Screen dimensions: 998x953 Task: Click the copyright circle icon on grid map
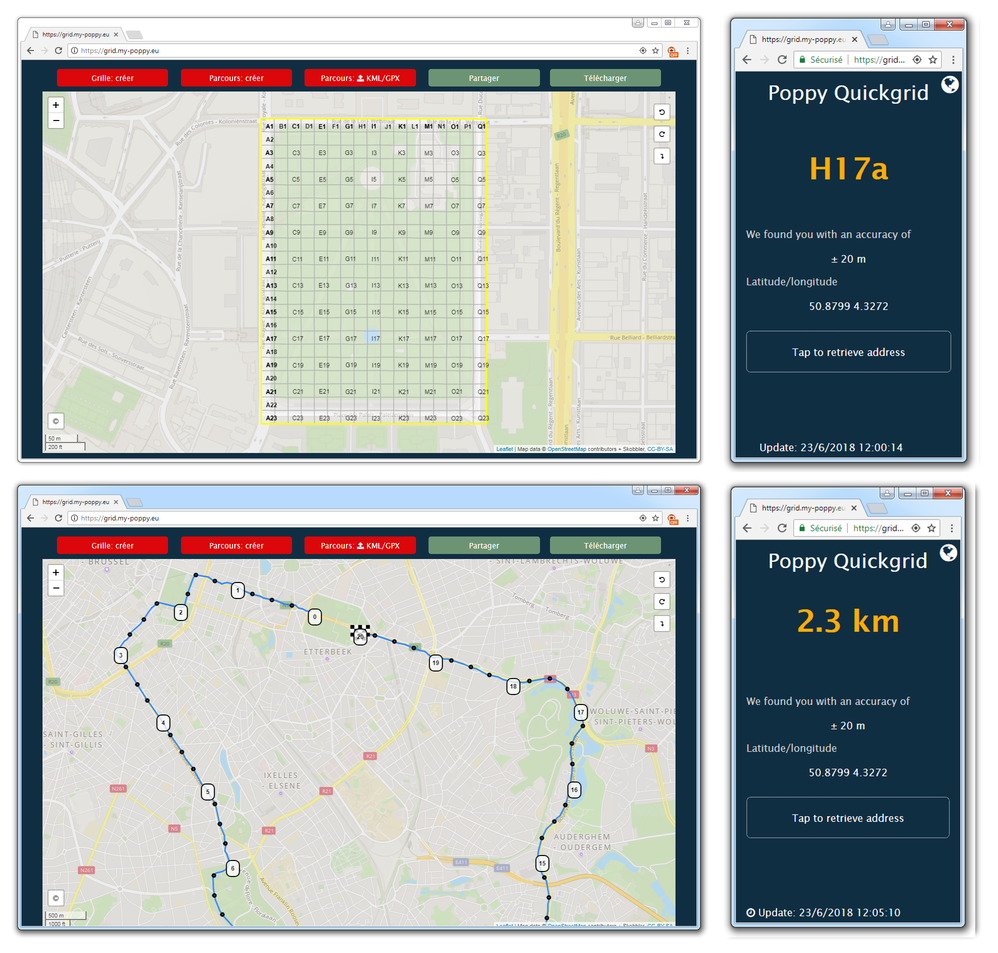point(56,421)
